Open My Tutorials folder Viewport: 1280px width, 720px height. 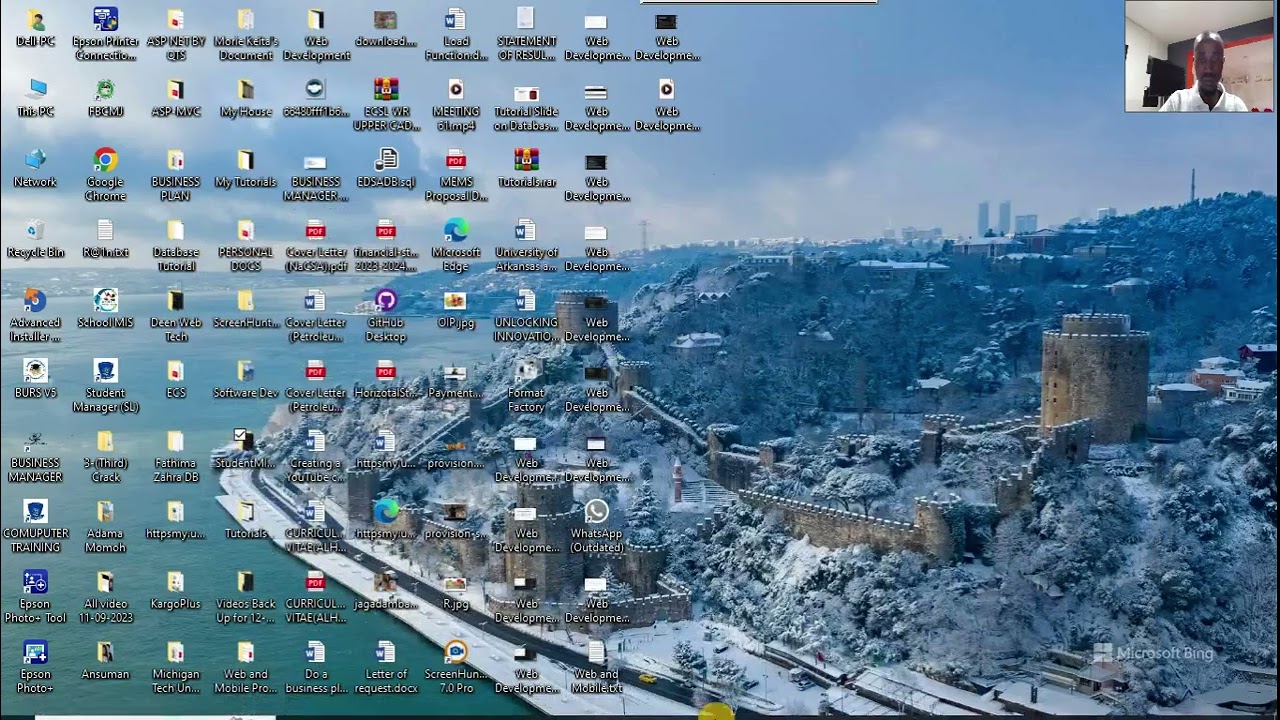click(245, 169)
